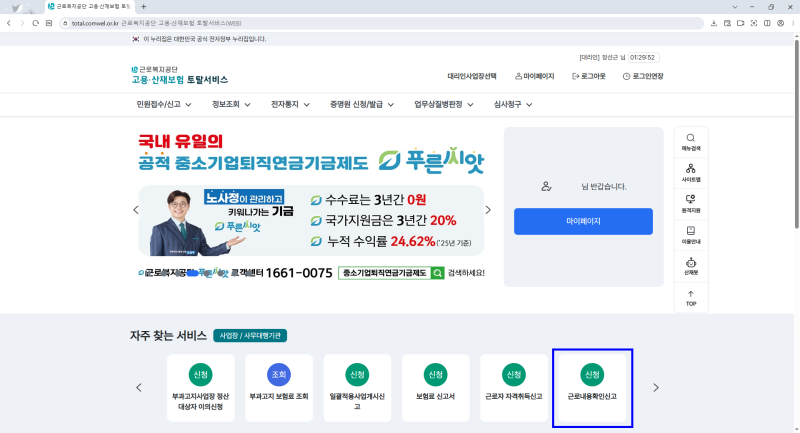Click the 자주 찾는 서비스 heading
This screenshot has height=433, width=800.
[168, 336]
